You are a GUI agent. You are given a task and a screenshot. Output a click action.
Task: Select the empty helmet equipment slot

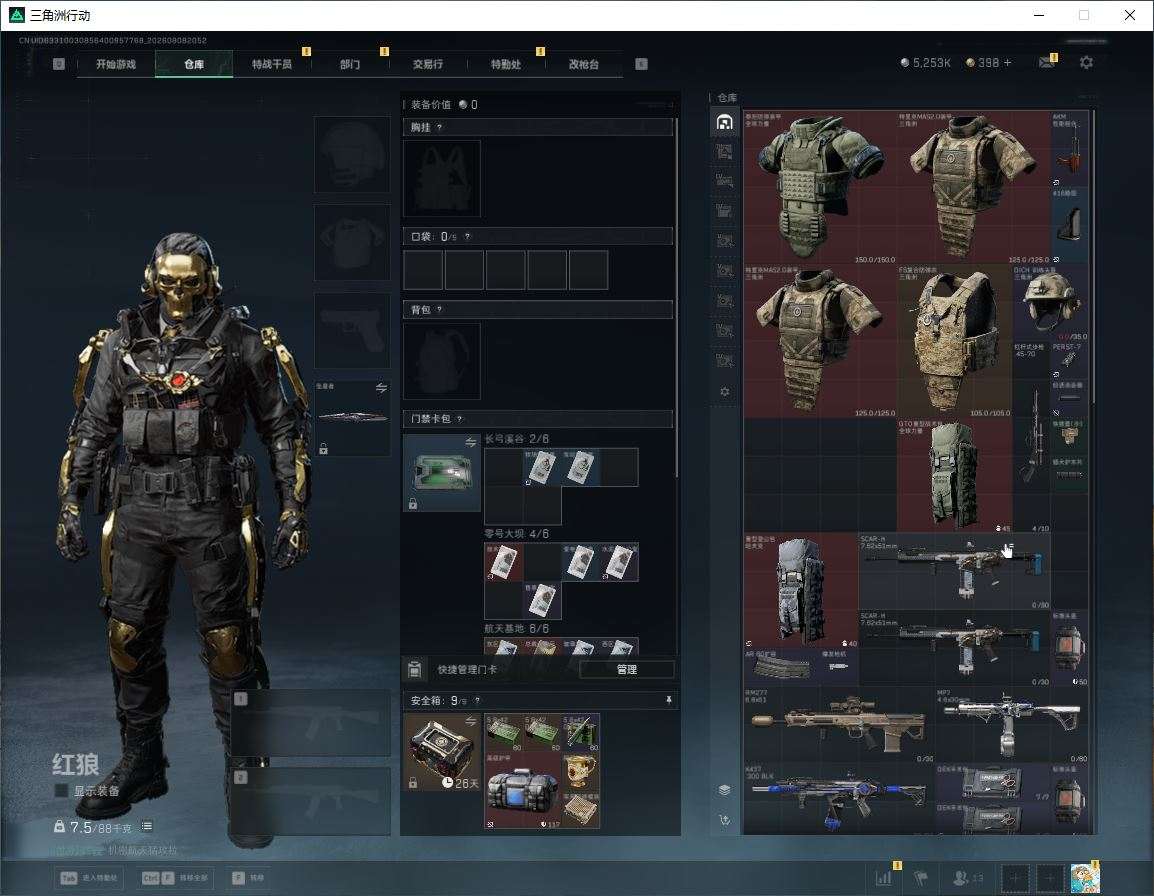353,155
